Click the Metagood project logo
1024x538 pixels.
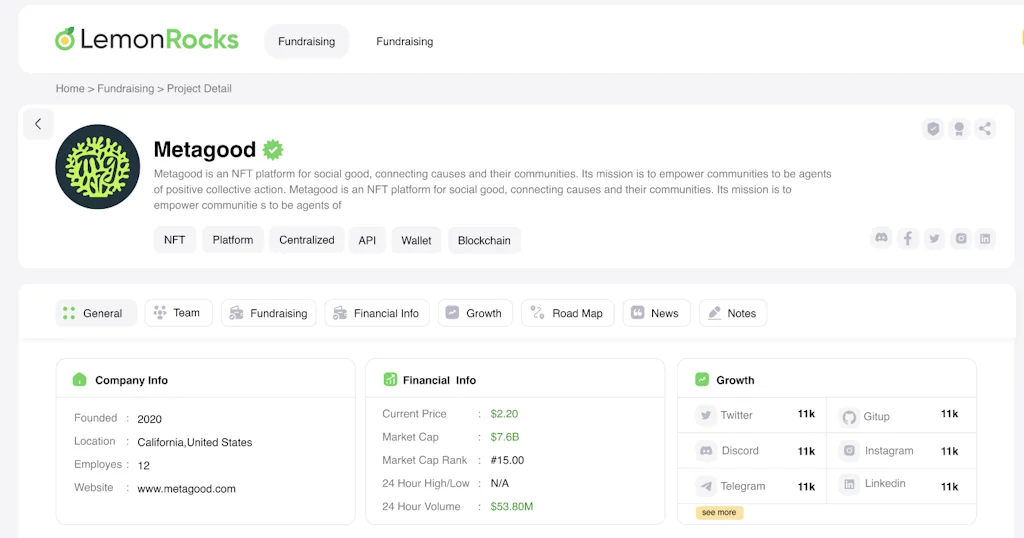[97, 166]
